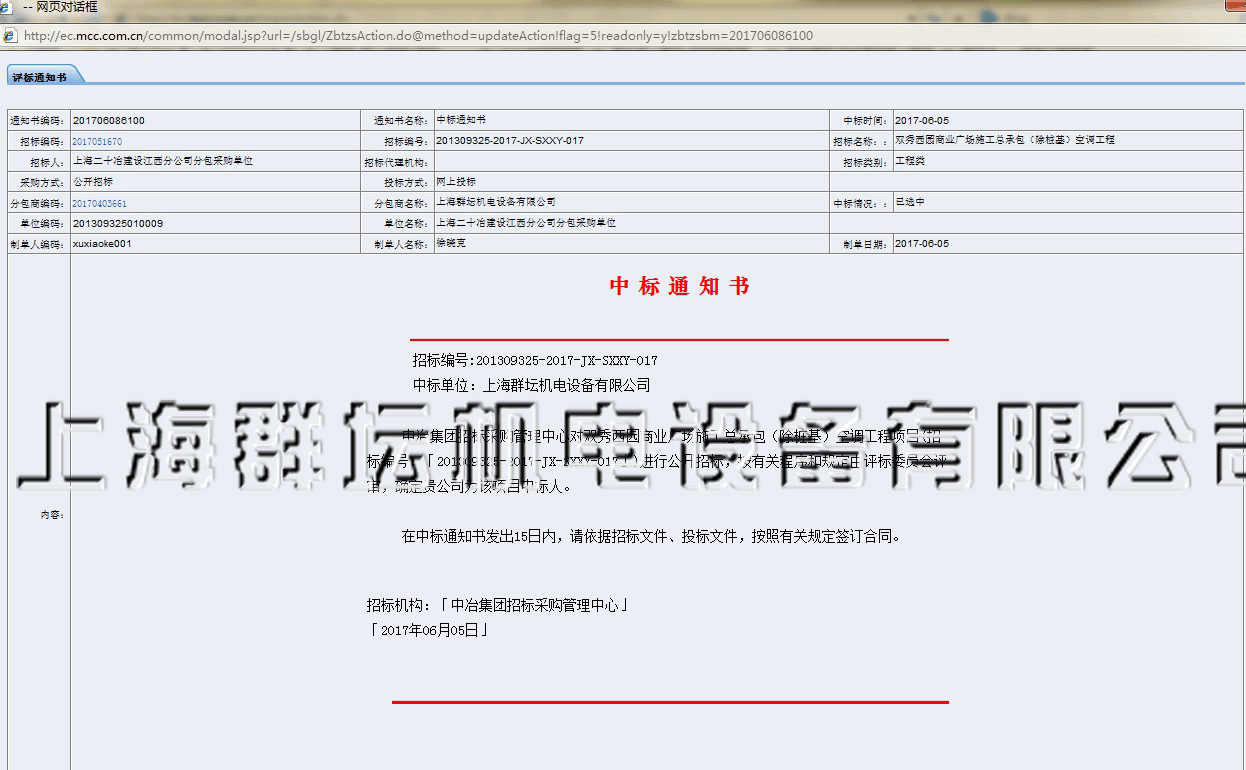Open the 分包商编码 link 20170403661

click(x=100, y=204)
